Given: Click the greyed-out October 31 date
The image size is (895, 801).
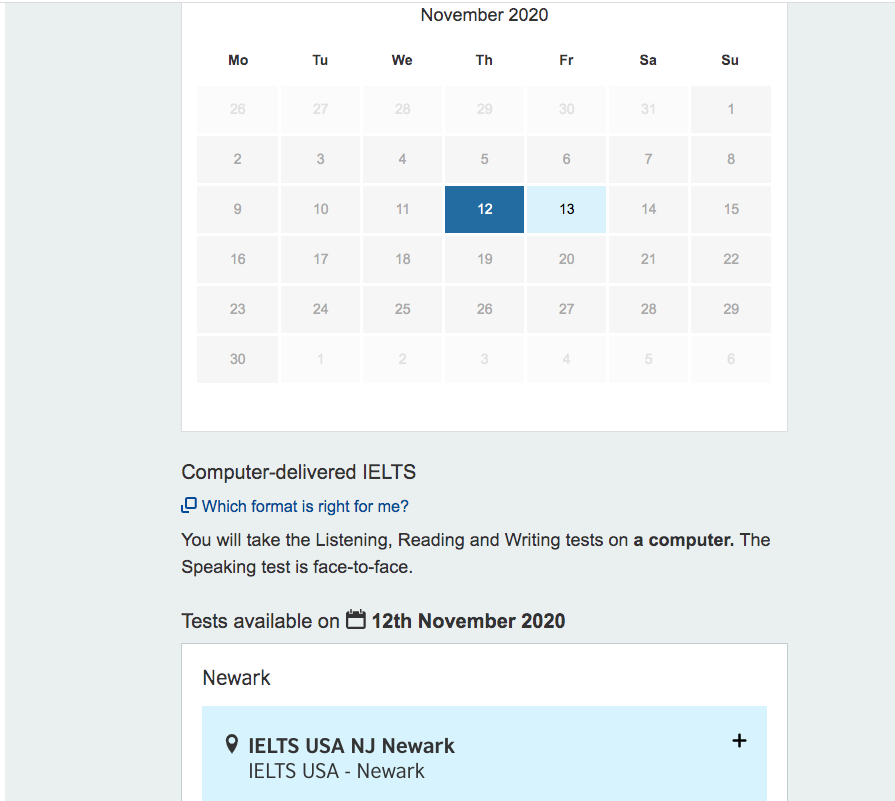Looking at the screenshot, I should 648,108.
